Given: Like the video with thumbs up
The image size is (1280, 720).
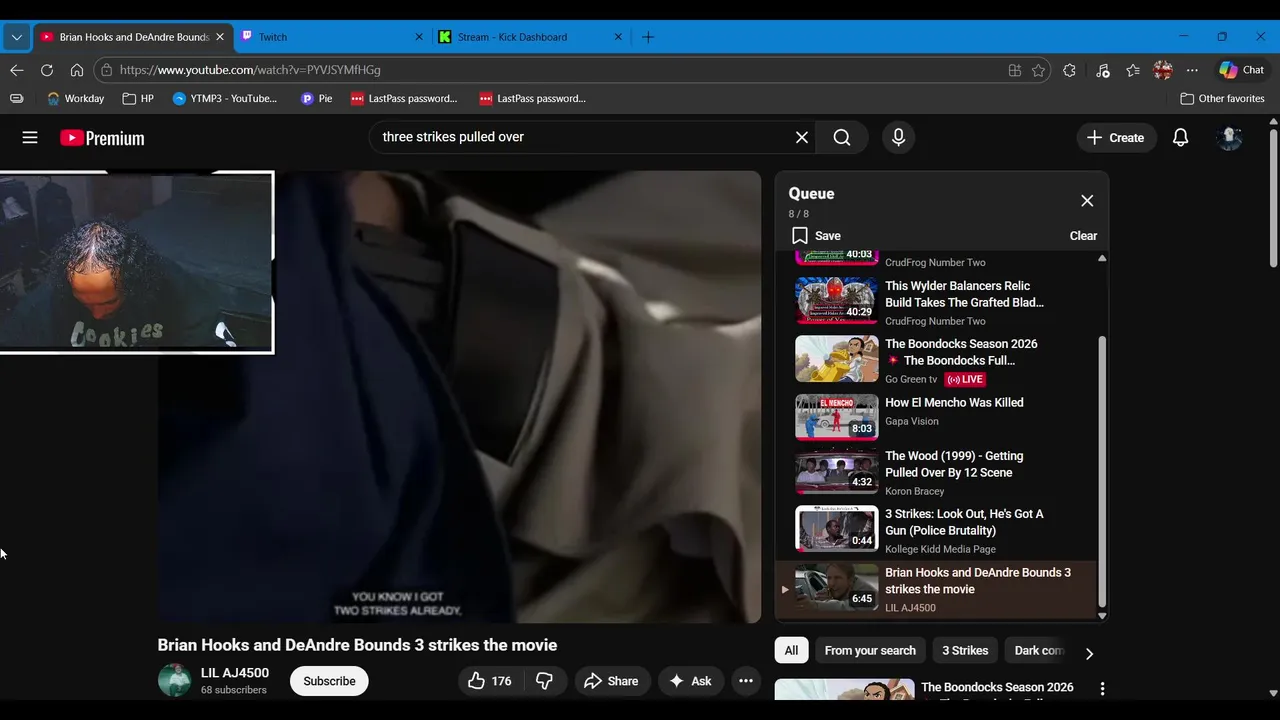Looking at the screenshot, I should click(490, 681).
